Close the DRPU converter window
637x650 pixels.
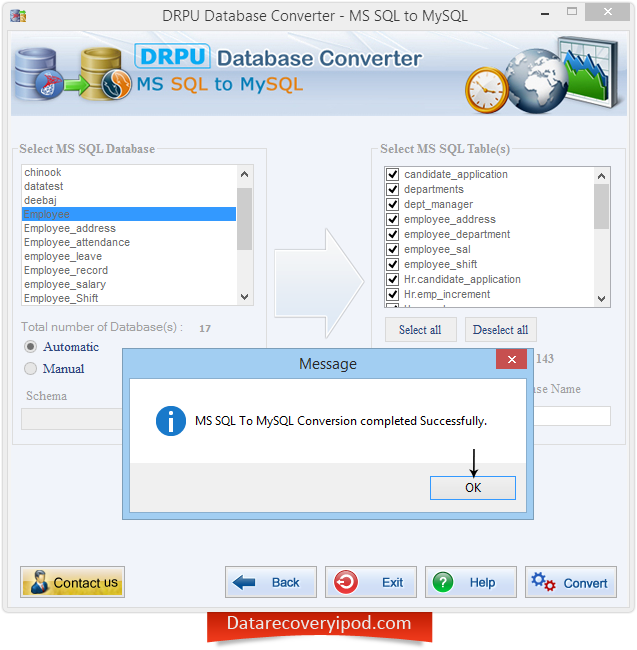608,12
